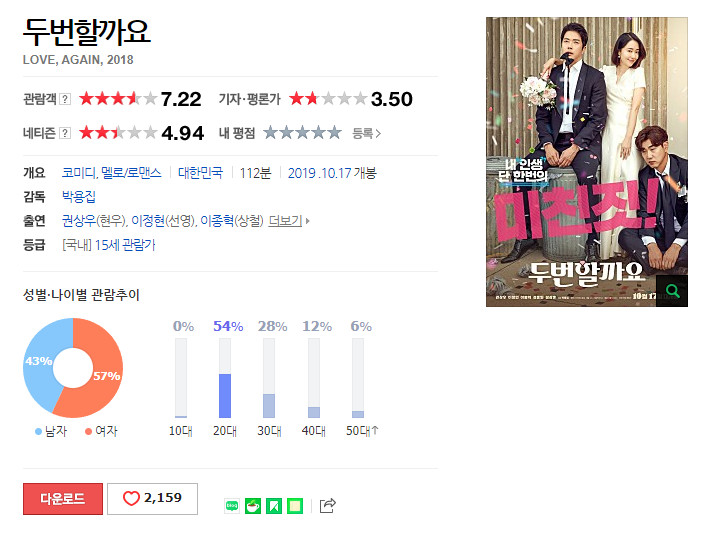Screen dimensions: 708x543
Task: Share to Naver Cafe cup icon
Action: [x=253, y=506]
